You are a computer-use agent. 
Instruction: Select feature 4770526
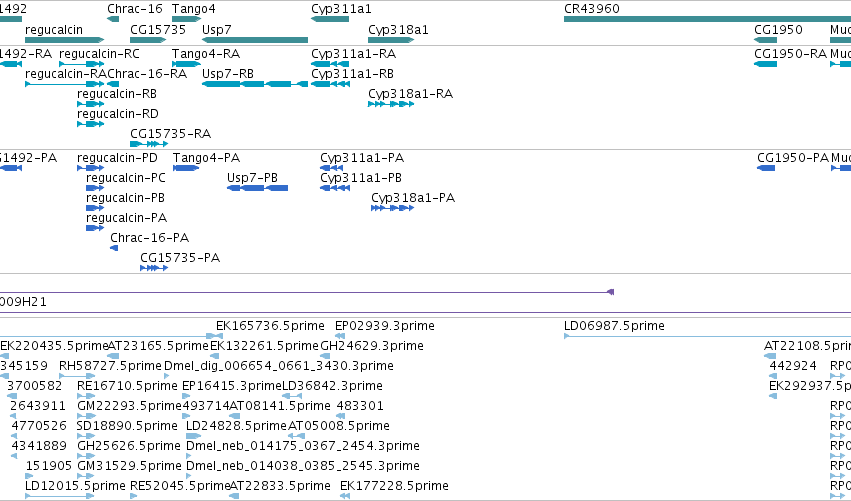[x=39, y=426]
